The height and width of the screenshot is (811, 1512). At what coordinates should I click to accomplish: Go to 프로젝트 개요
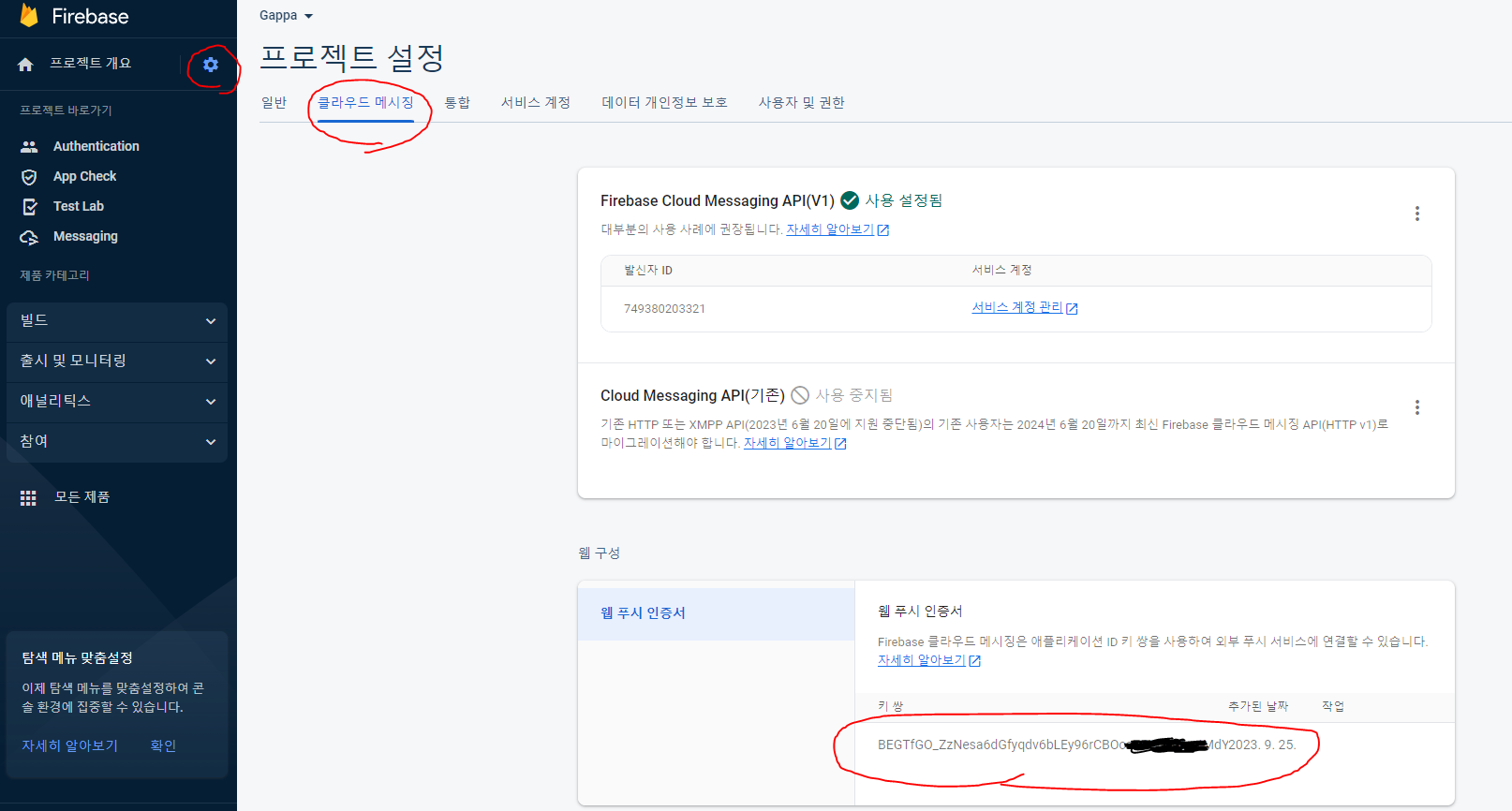(x=90, y=64)
